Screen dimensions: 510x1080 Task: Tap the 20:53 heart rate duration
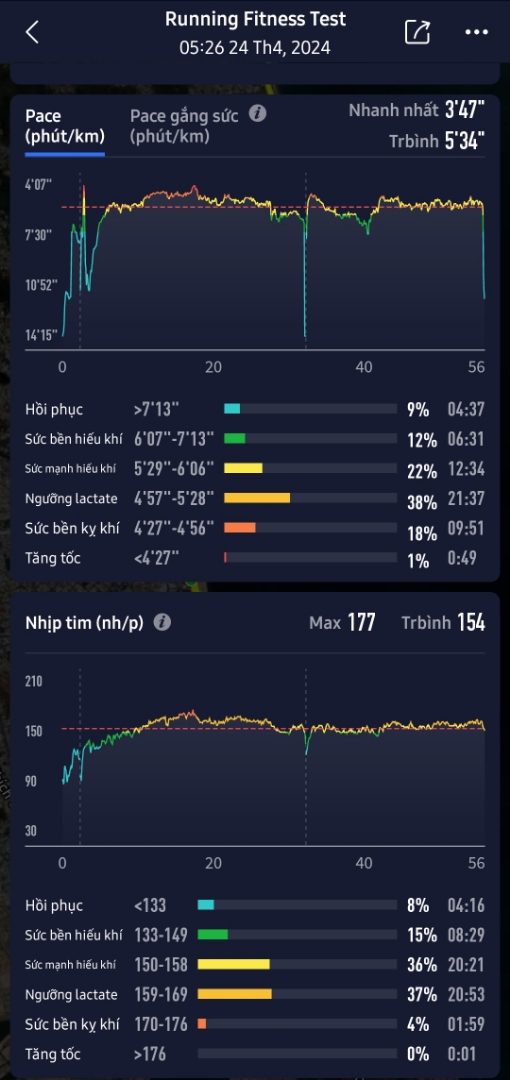(x=465, y=995)
